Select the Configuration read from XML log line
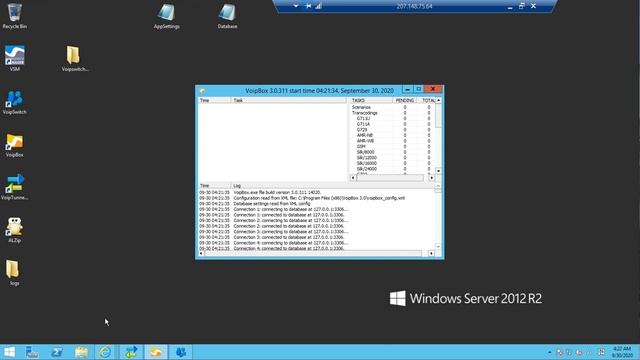Screen dimensions: 640x360 pos(316,198)
